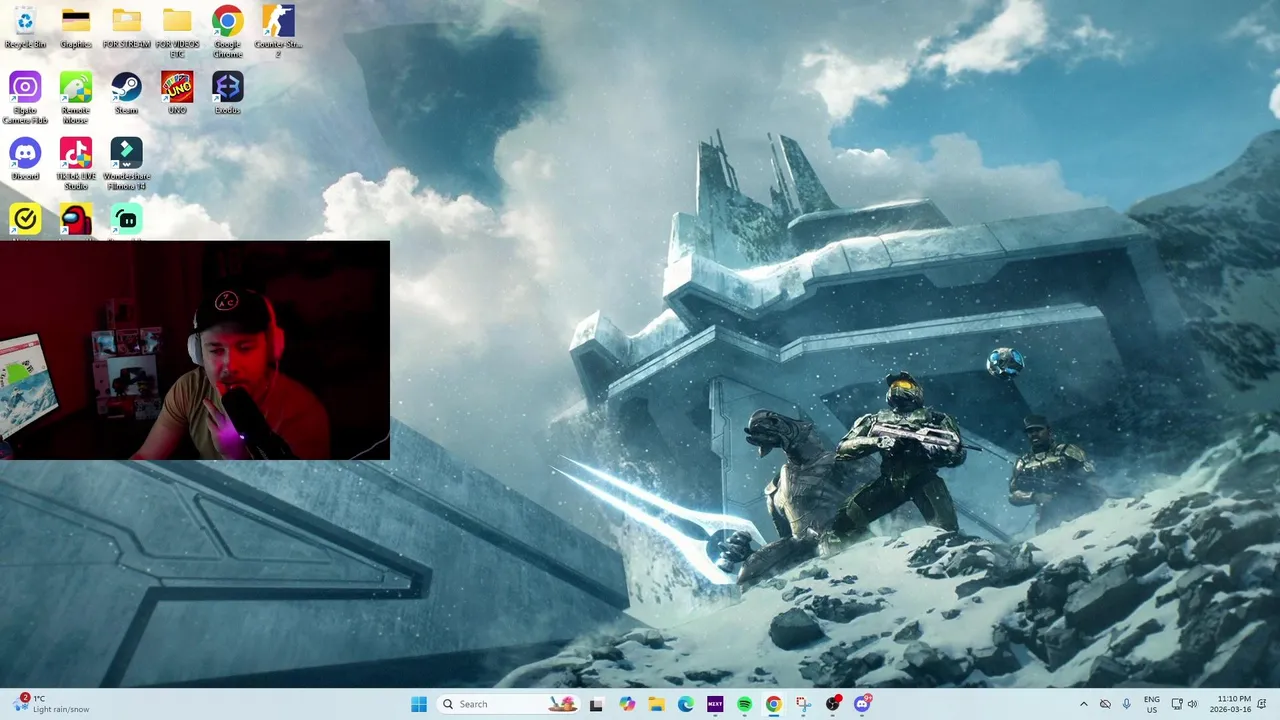Open Discord from the taskbar

coord(862,704)
